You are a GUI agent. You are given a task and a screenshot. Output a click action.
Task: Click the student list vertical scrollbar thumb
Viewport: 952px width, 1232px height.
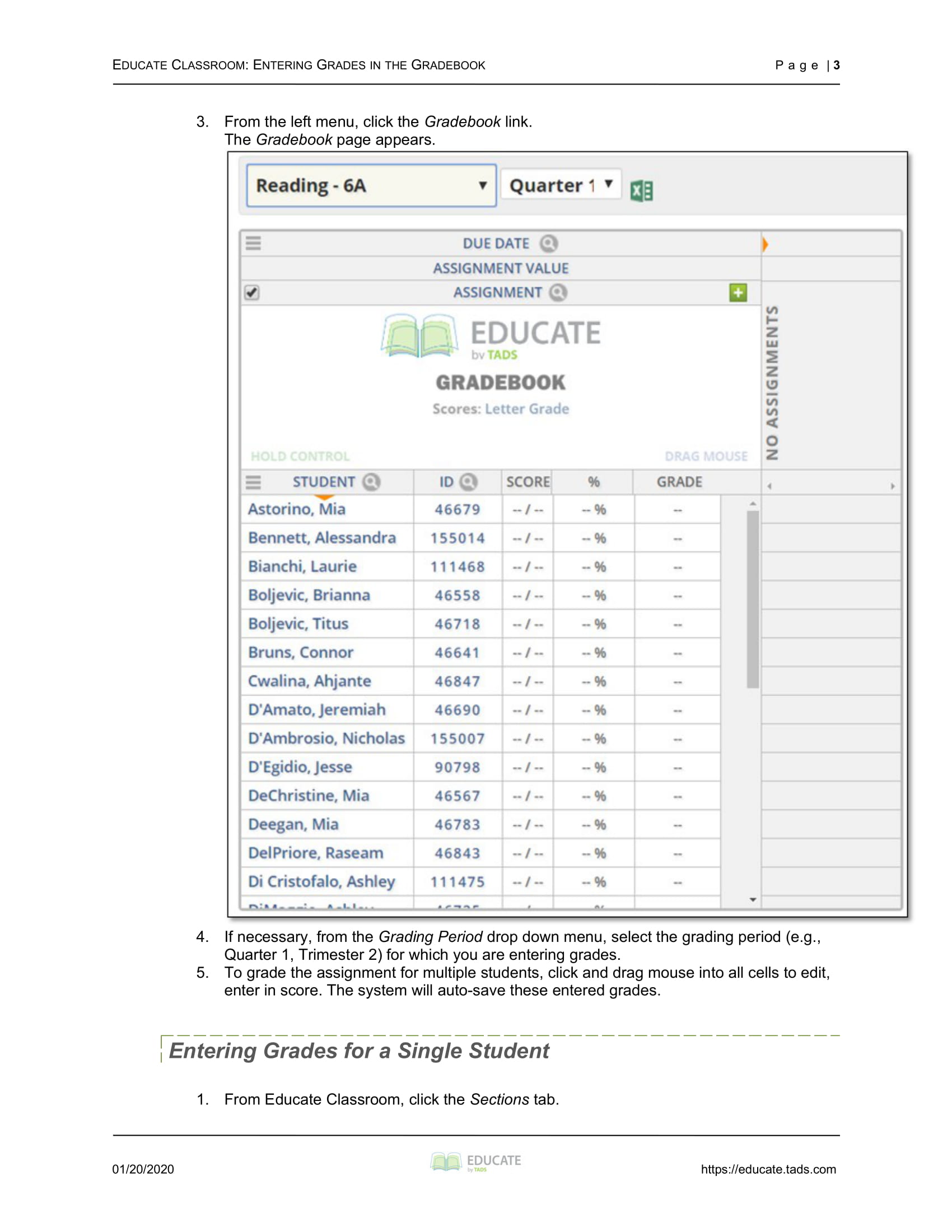click(x=752, y=599)
